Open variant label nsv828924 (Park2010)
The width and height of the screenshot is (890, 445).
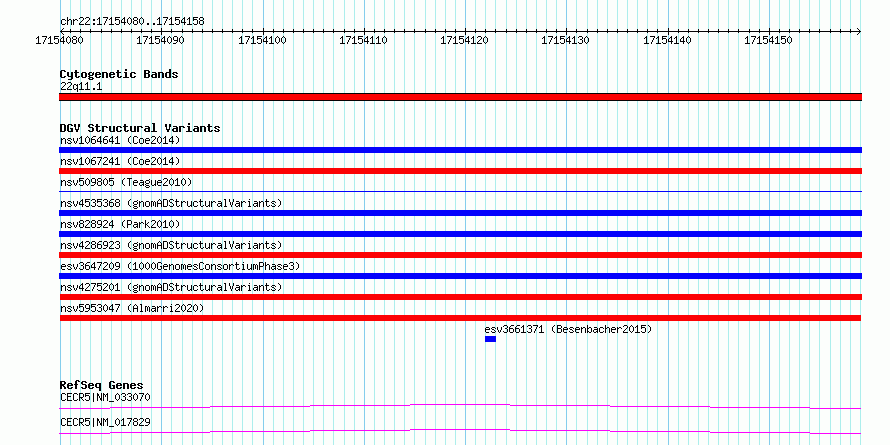(120, 225)
